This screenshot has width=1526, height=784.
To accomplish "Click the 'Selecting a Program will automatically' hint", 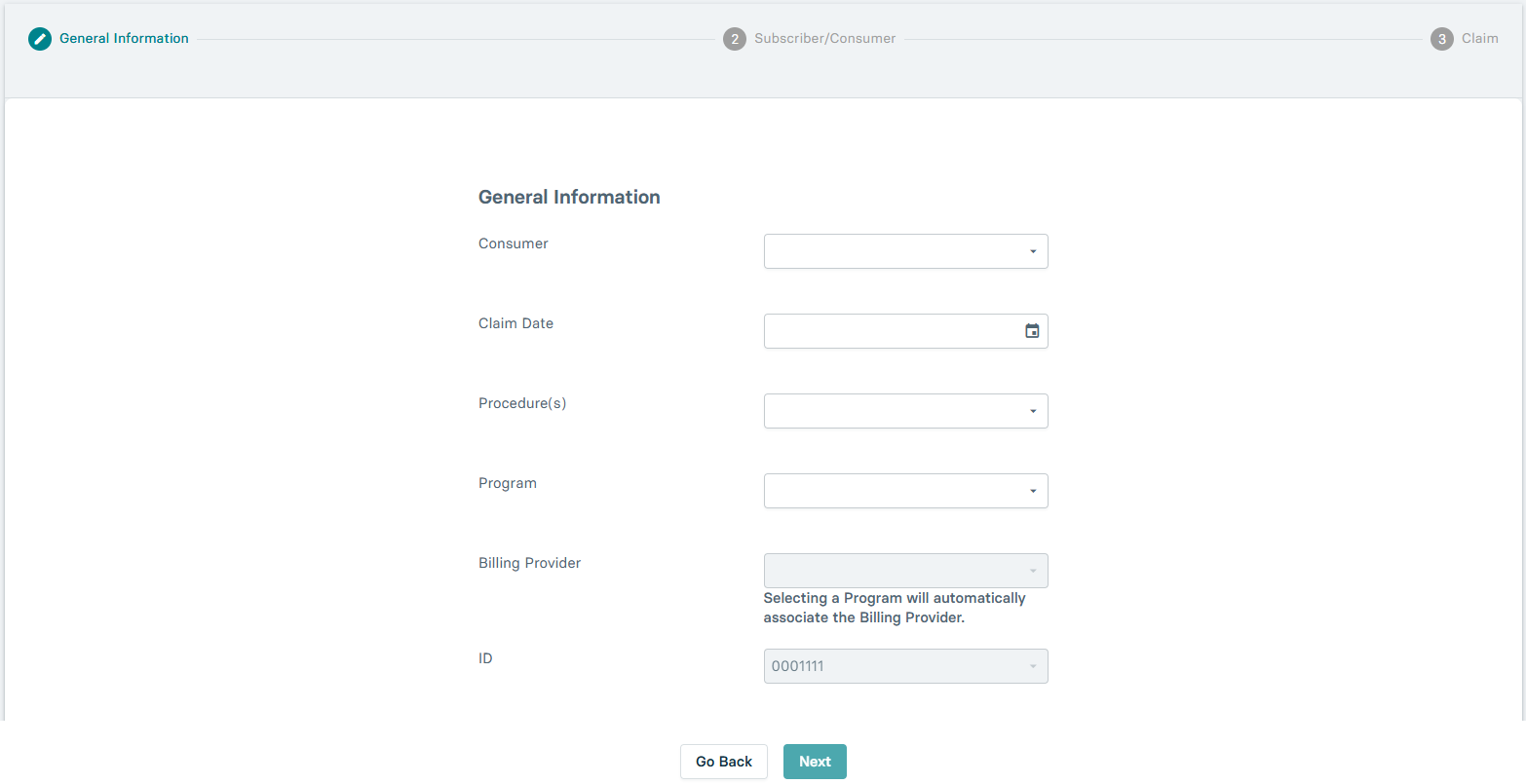I will pos(895,608).
